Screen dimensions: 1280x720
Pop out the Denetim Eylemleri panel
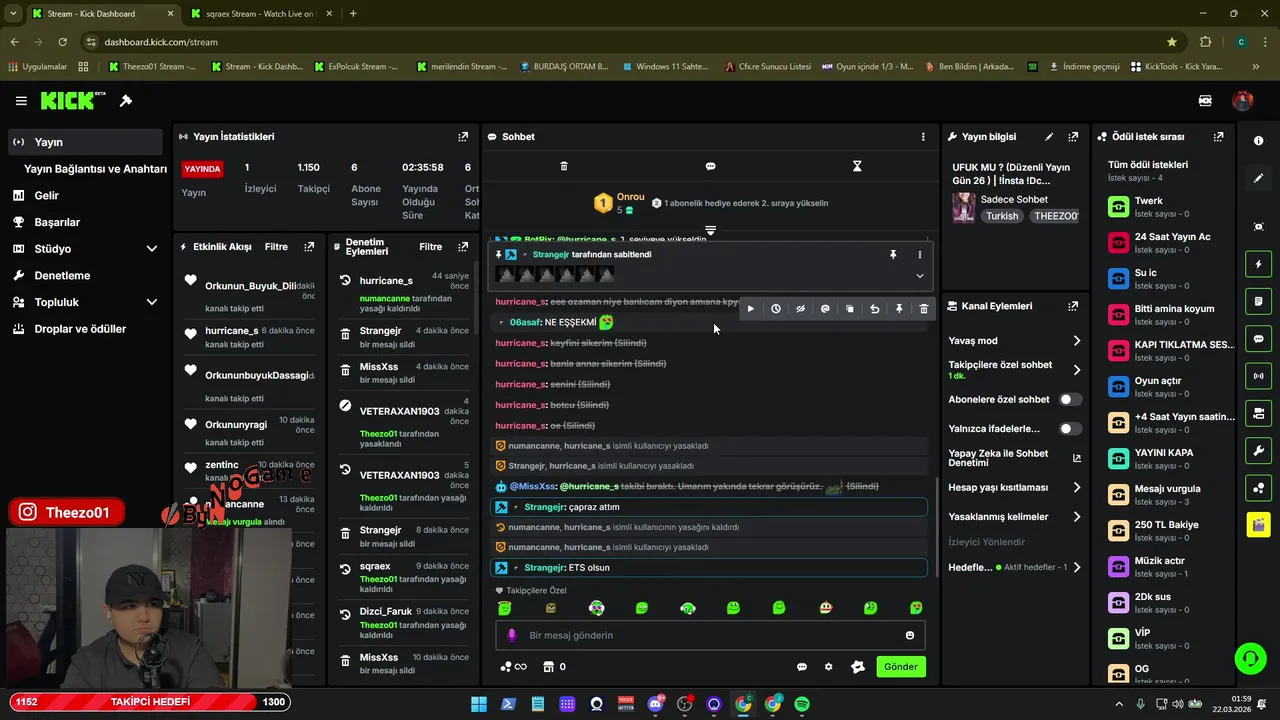click(x=463, y=247)
